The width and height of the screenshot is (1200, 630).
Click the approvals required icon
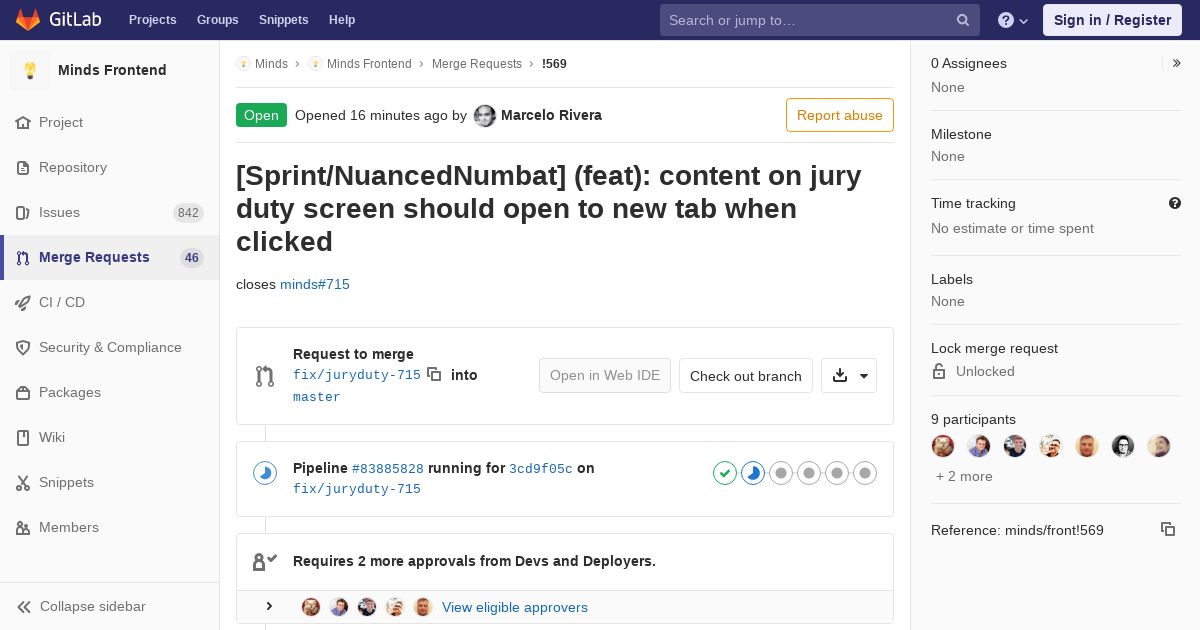pos(264,561)
